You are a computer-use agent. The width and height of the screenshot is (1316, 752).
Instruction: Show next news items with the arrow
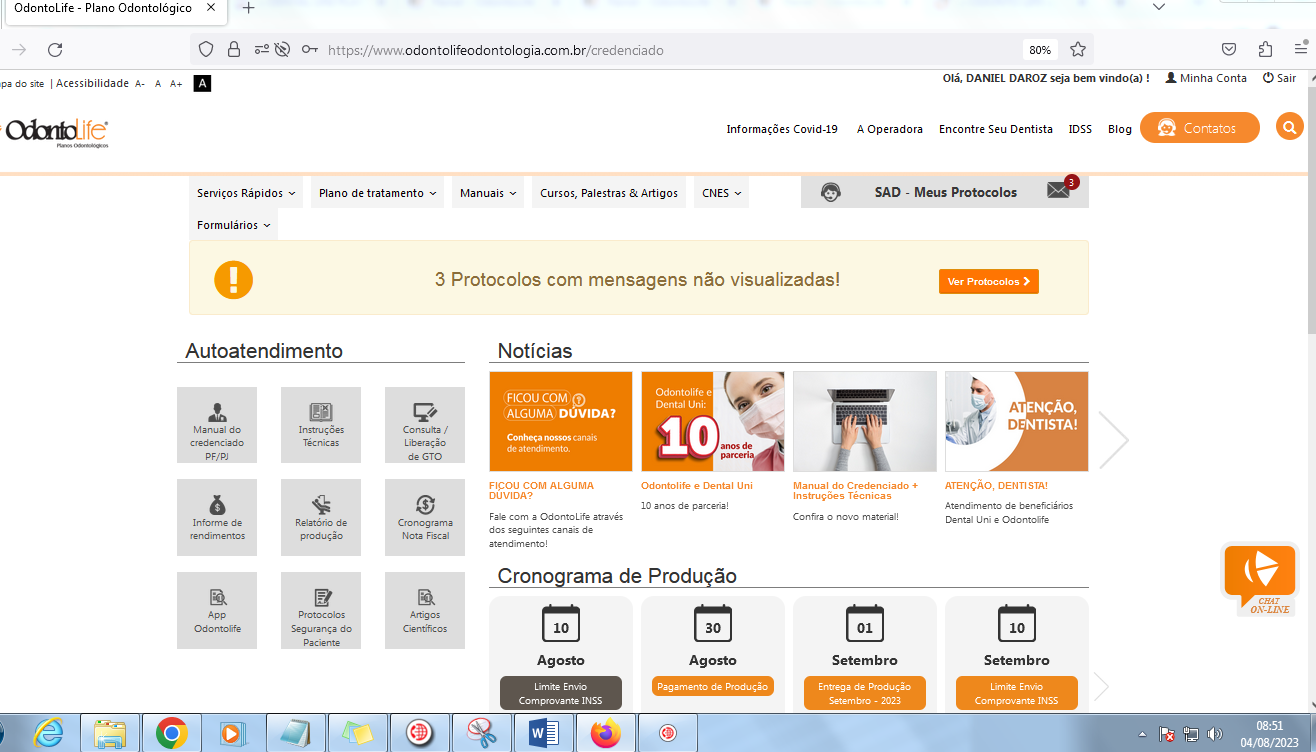(x=1114, y=439)
